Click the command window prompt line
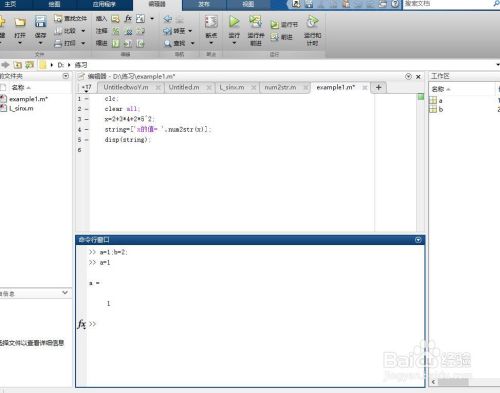 point(255,324)
